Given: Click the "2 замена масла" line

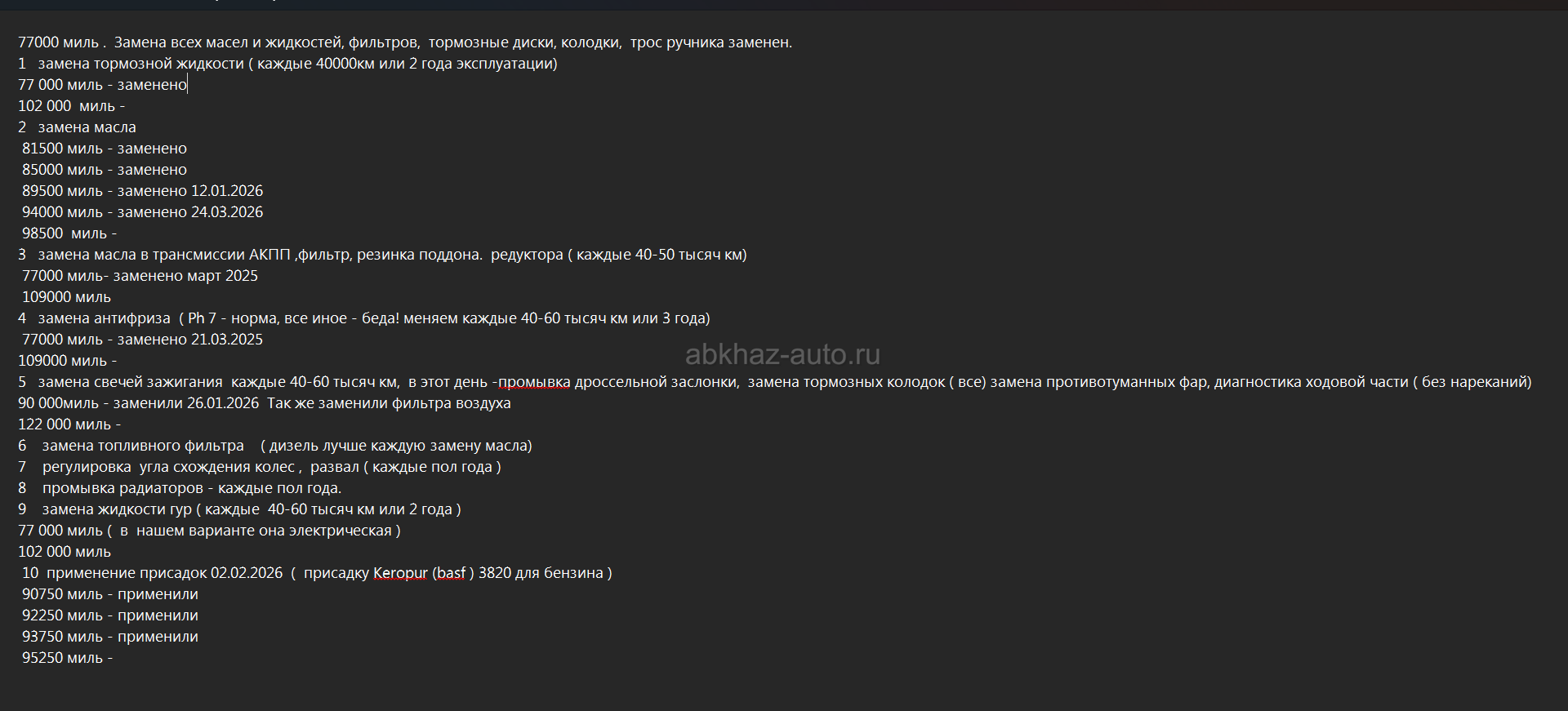Looking at the screenshot, I should (x=87, y=127).
